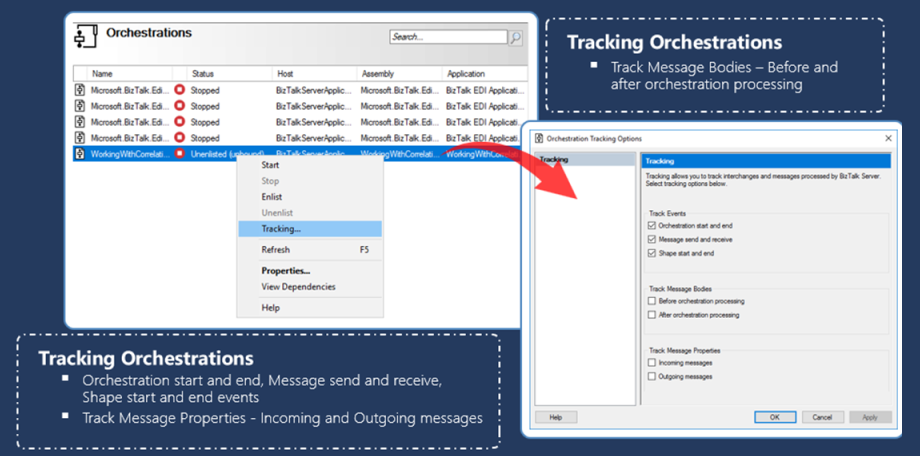The width and height of the screenshot is (920, 456).
Task: Sort by the Application column header
Action: tap(485, 74)
